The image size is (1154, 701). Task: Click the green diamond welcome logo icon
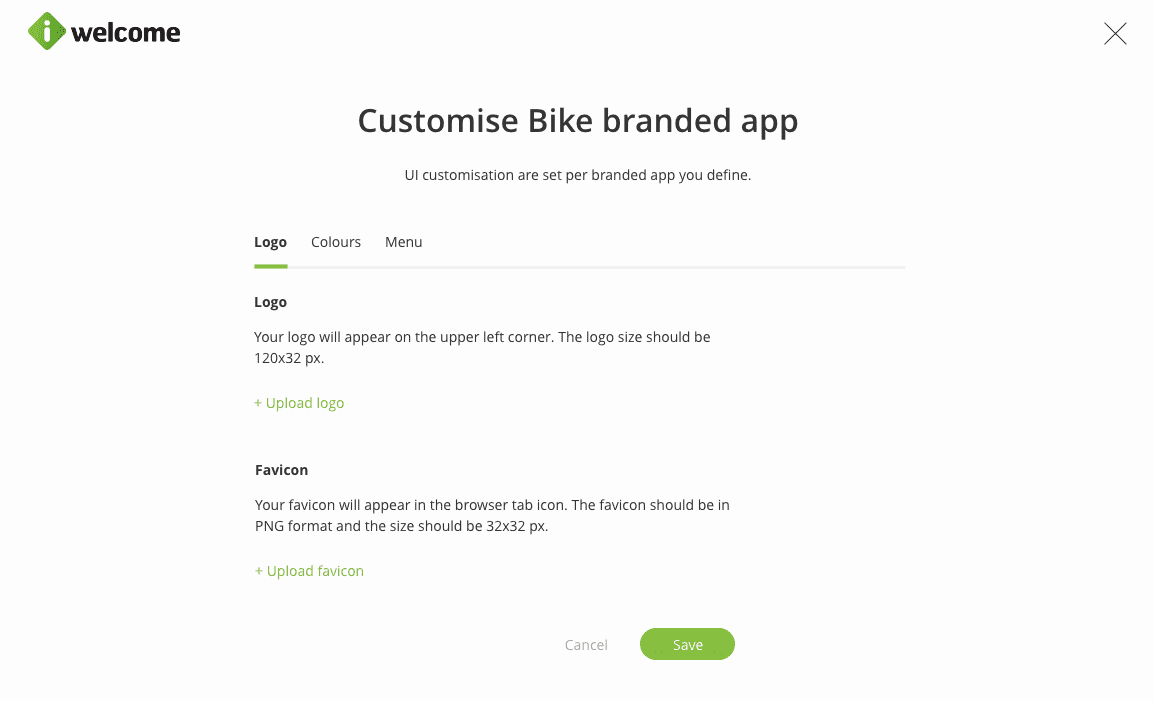[47, 32]
